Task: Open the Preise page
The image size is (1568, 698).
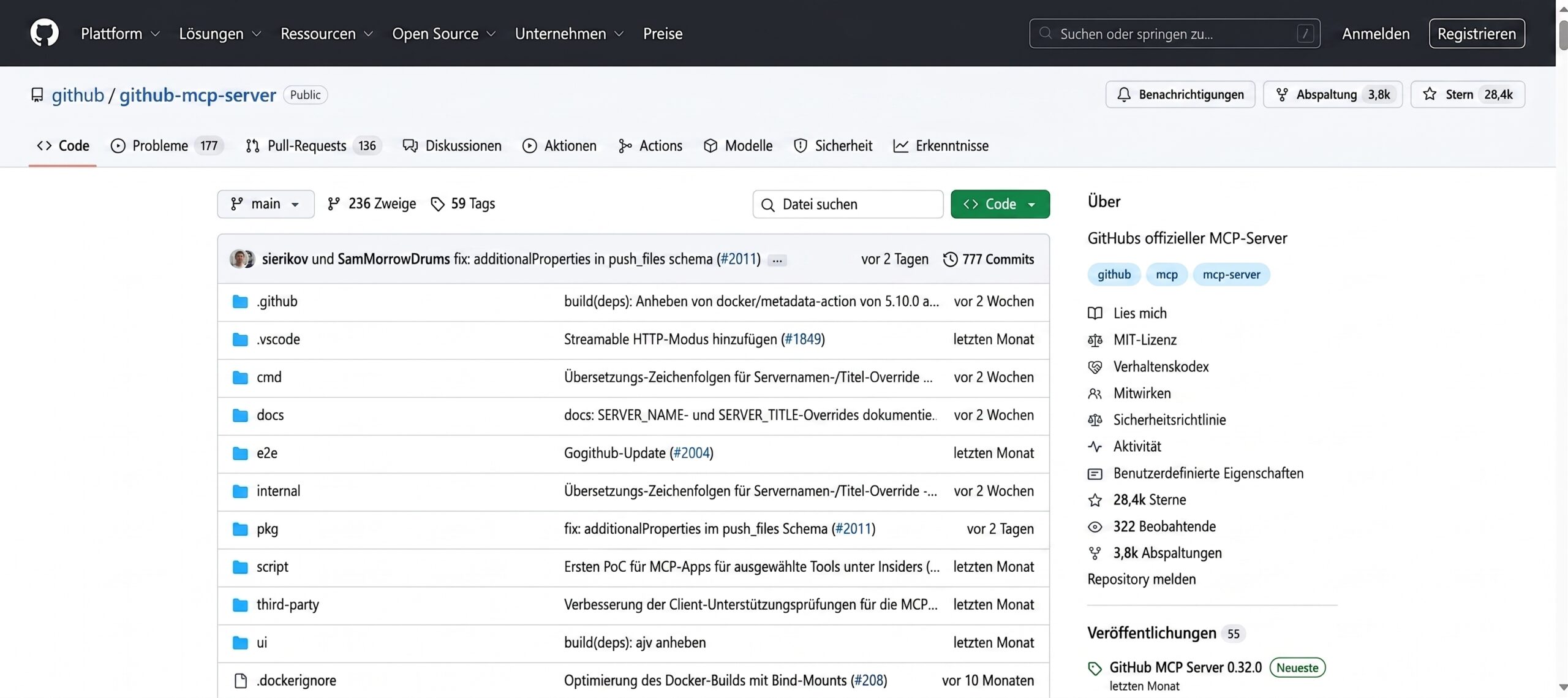Action: [663, 34]
